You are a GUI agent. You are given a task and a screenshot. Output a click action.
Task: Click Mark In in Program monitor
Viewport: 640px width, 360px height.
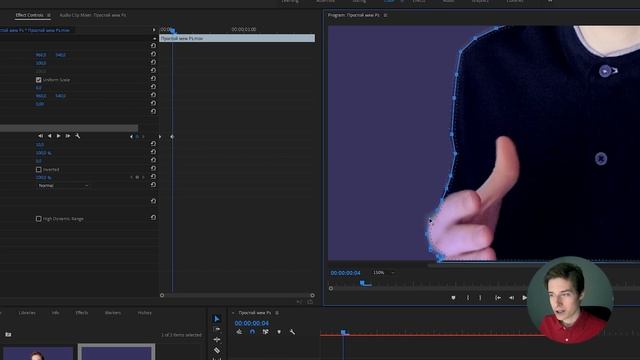(x=468, y=298)
